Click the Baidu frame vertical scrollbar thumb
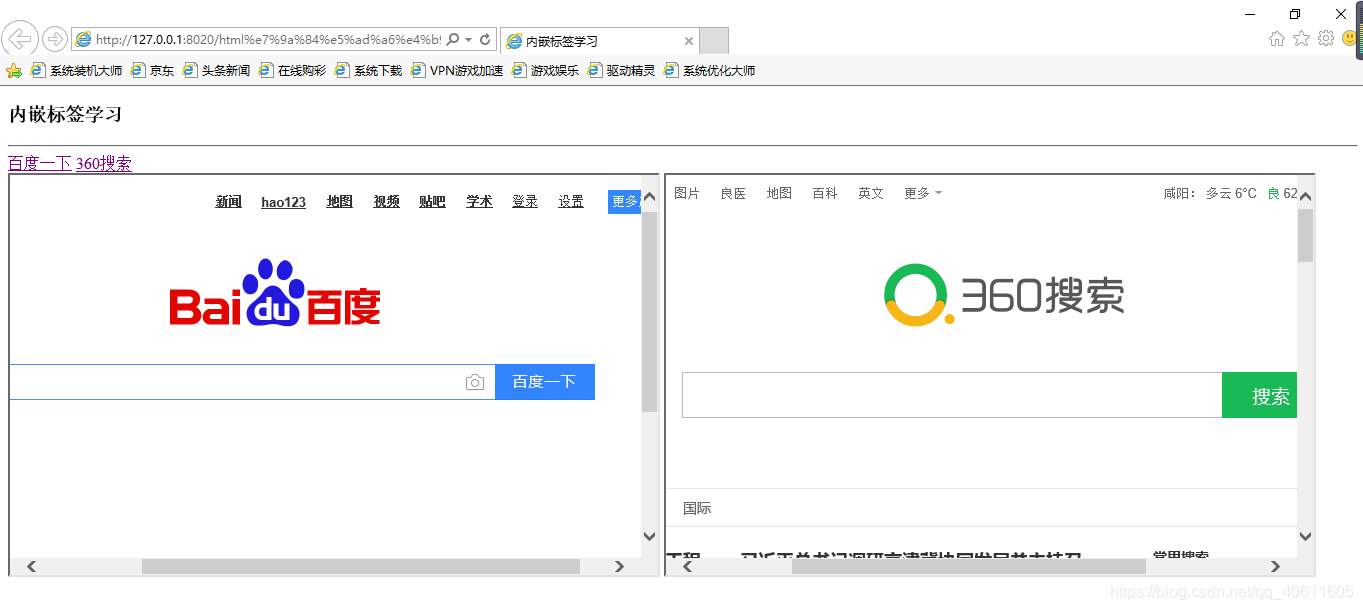The height and width of the screenshot is (610, 1363). [649, 312]
